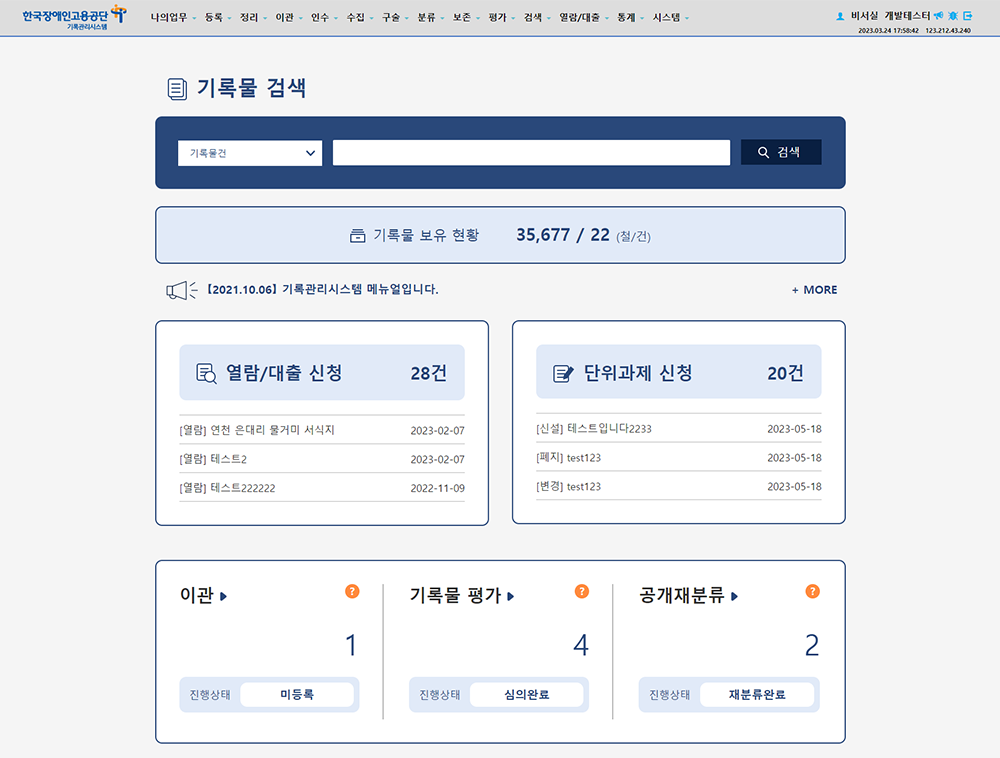
Task: Click the 공개재분류 count number 2
Action: point(811,645)
